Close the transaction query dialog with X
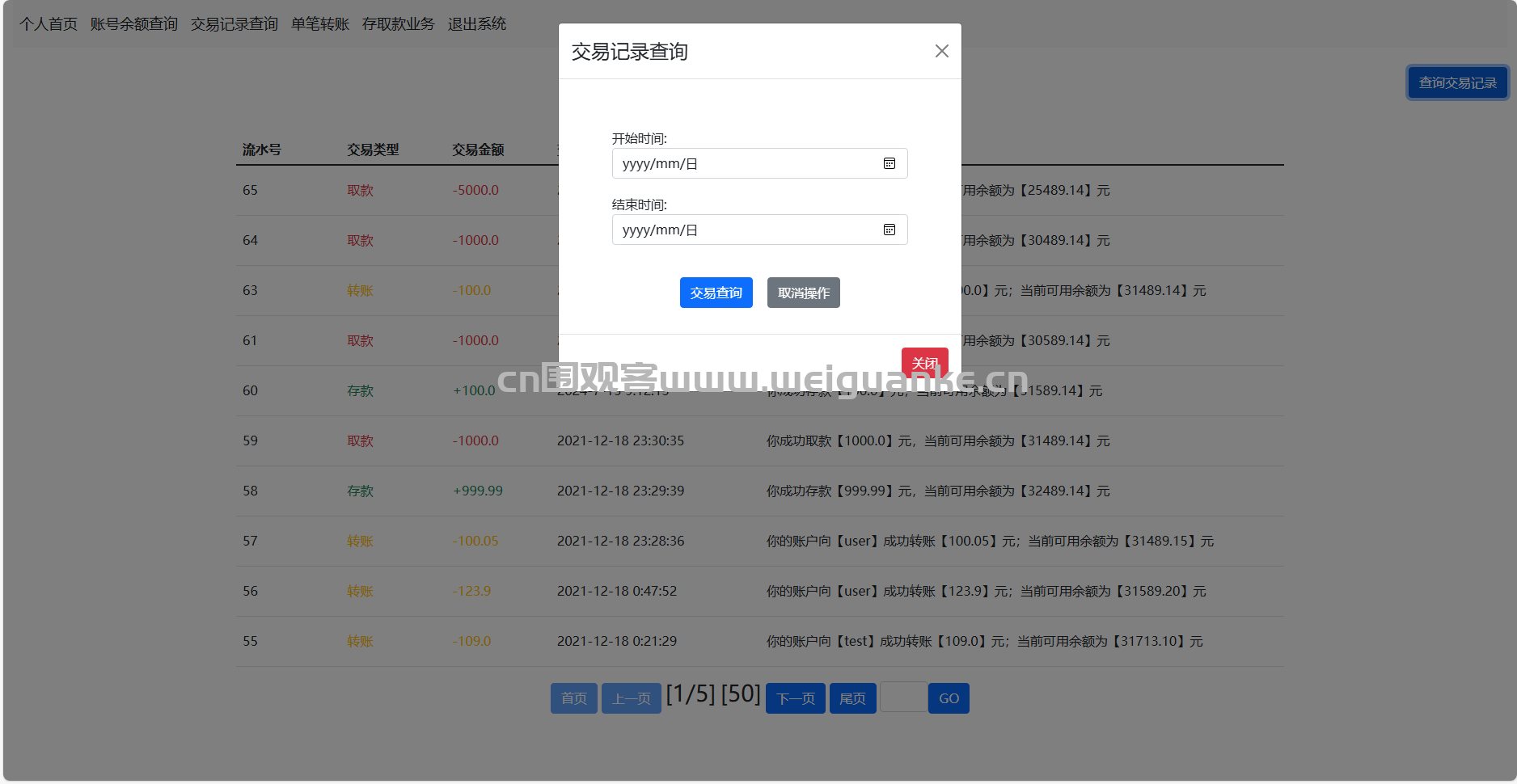This screenshot has width=1517, height=784. click(941, 51)
